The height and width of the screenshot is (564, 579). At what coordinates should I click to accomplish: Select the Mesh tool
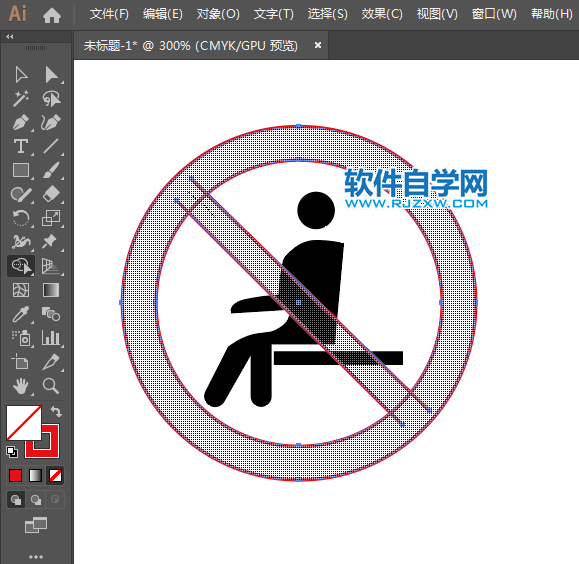[x=21, y=290]
